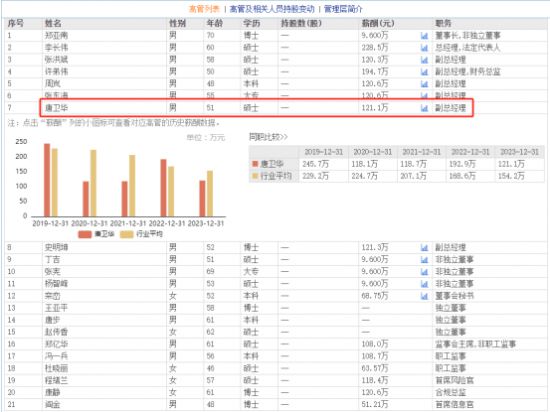Click the 行业平均 tan legend swatch below chart

127,234
